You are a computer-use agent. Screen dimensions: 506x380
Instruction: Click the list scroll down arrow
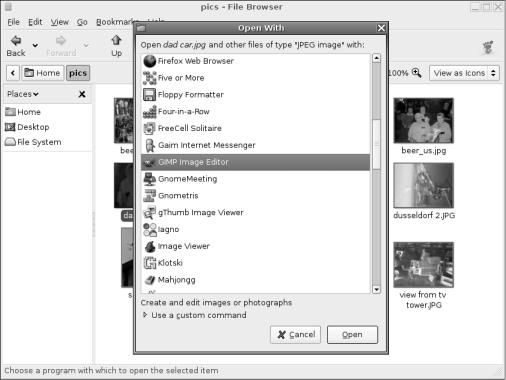pyautogui.click(x=376, y=289)
